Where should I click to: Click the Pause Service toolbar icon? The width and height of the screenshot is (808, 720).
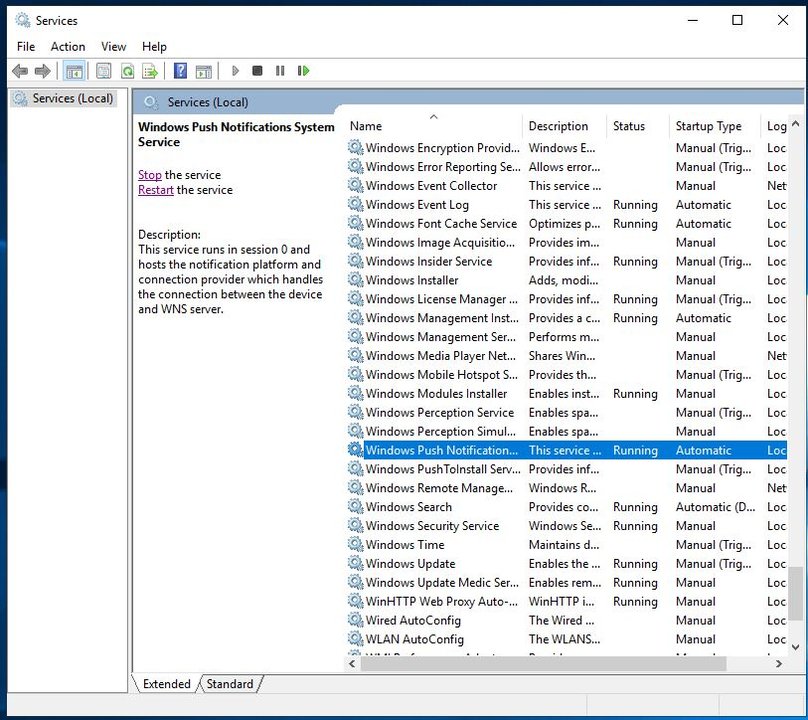[280, 71]
